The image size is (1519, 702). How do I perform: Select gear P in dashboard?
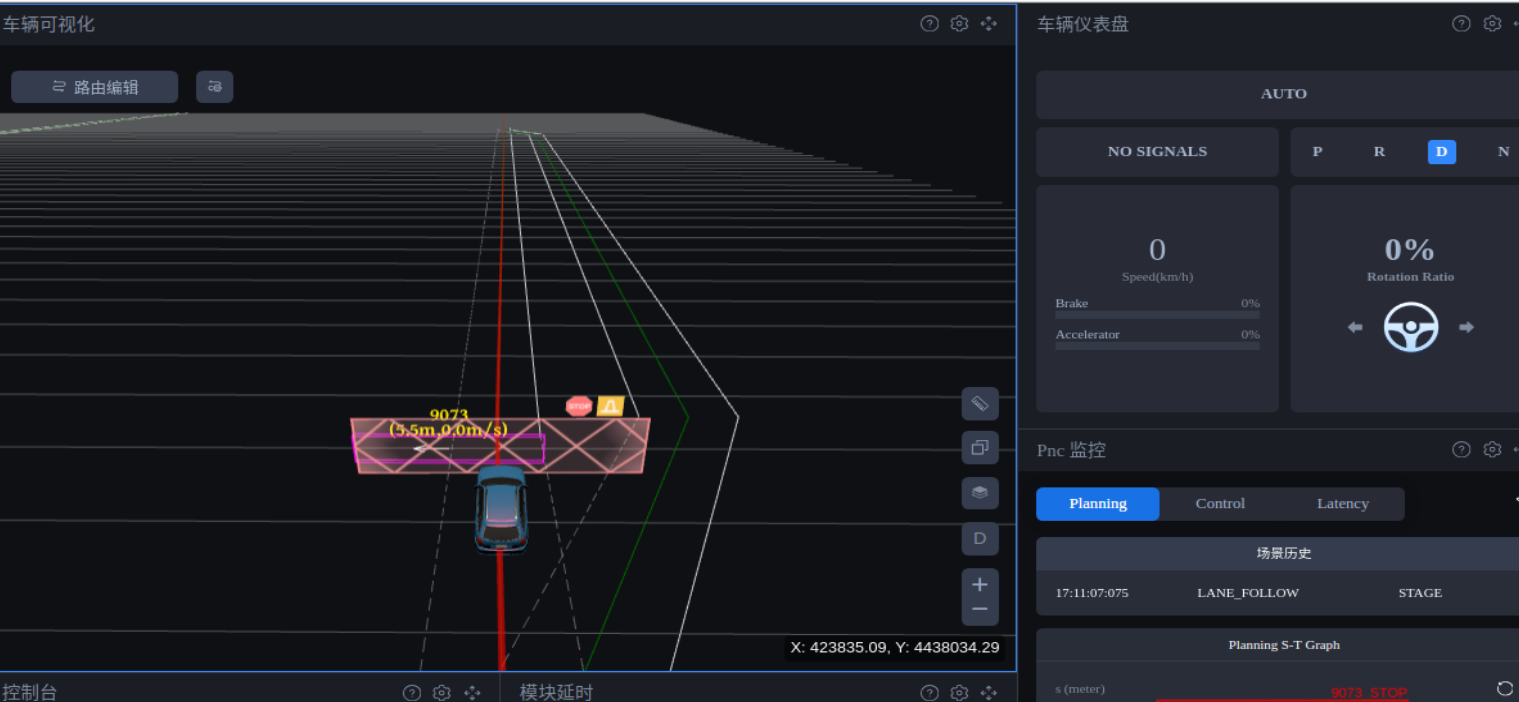[1317, 152]
